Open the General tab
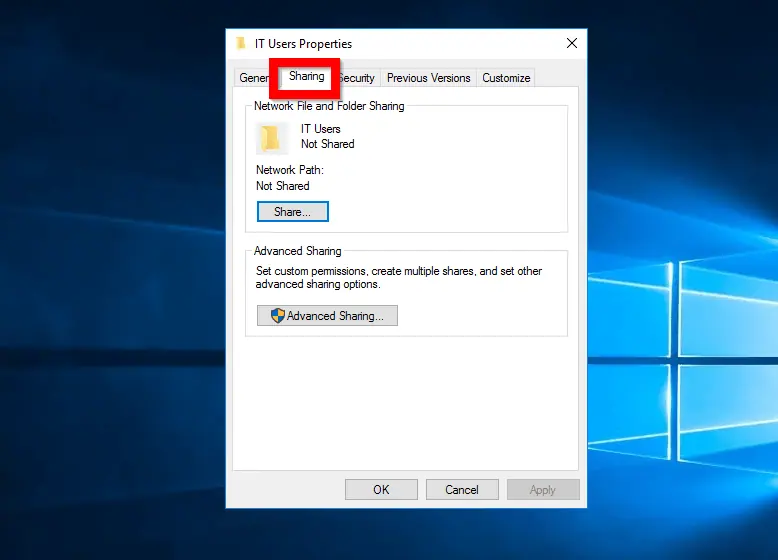The width and height of the screenshot is (778, 560). [x=253, y=78]
